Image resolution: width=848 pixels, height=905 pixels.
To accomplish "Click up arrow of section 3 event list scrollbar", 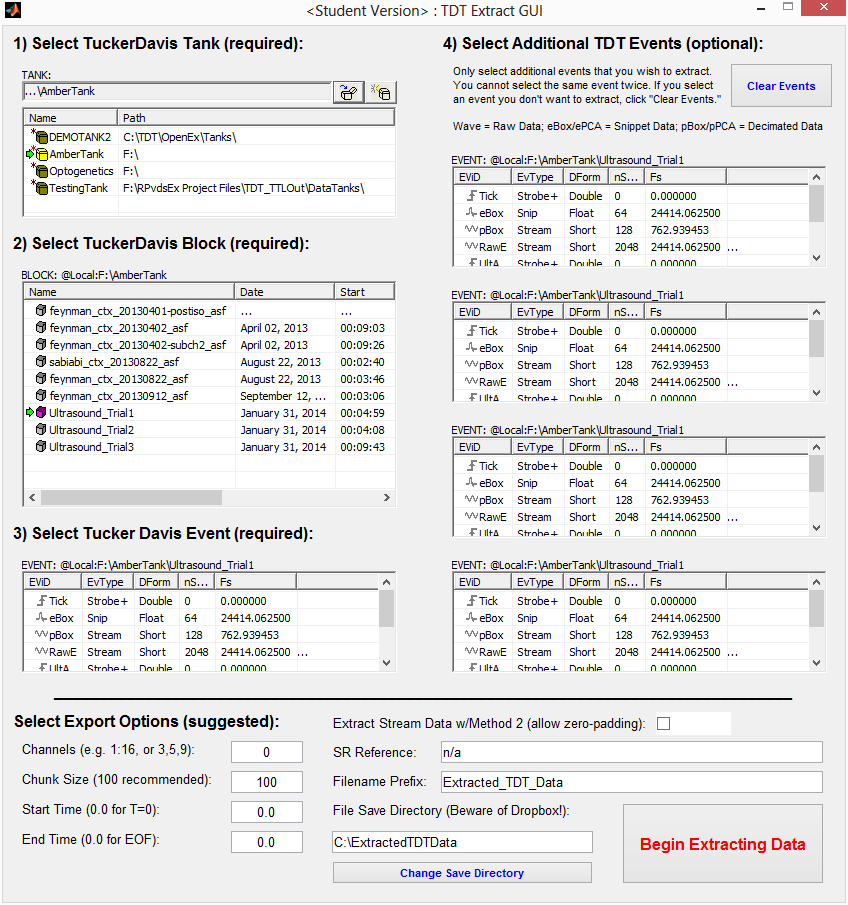I will (x=387, y=582).
